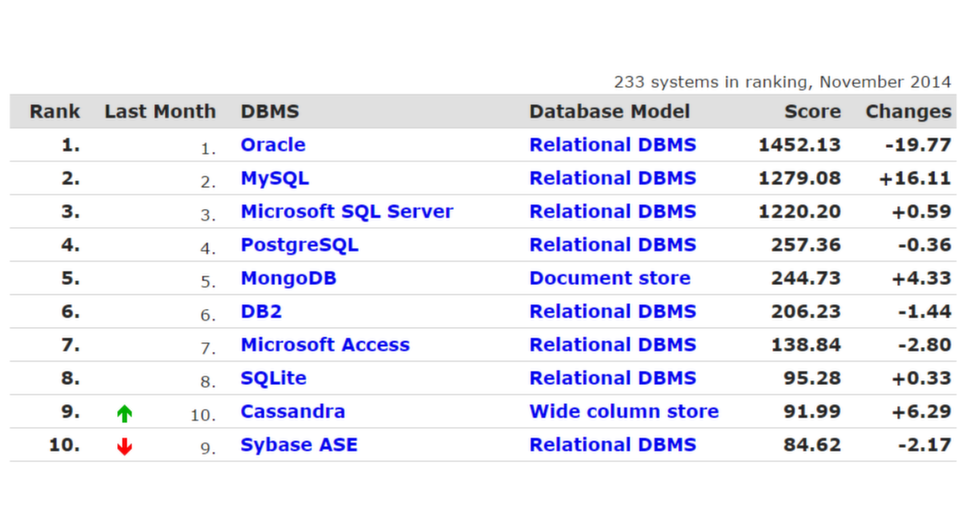Open the DB2 link
This screenshot has height=521, width=960.
point(261,312)
